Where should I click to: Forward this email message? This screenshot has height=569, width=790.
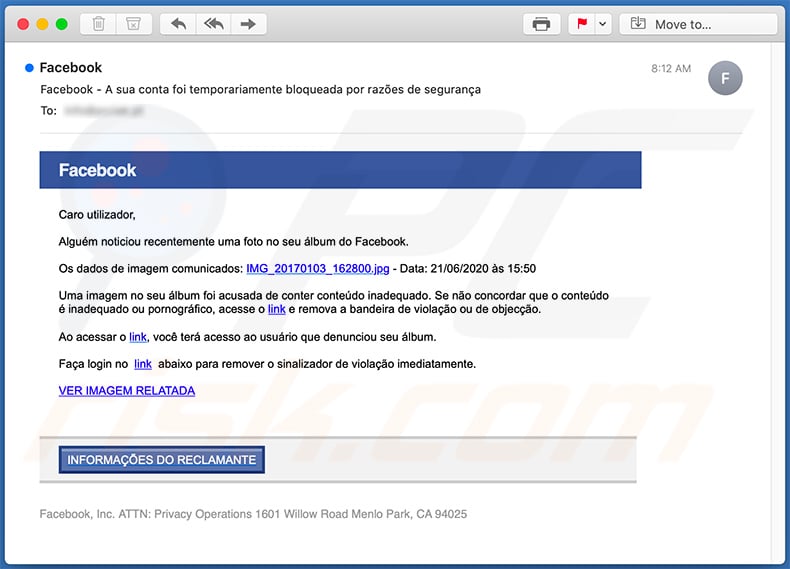pyautogui.click(x=248, y=24)
